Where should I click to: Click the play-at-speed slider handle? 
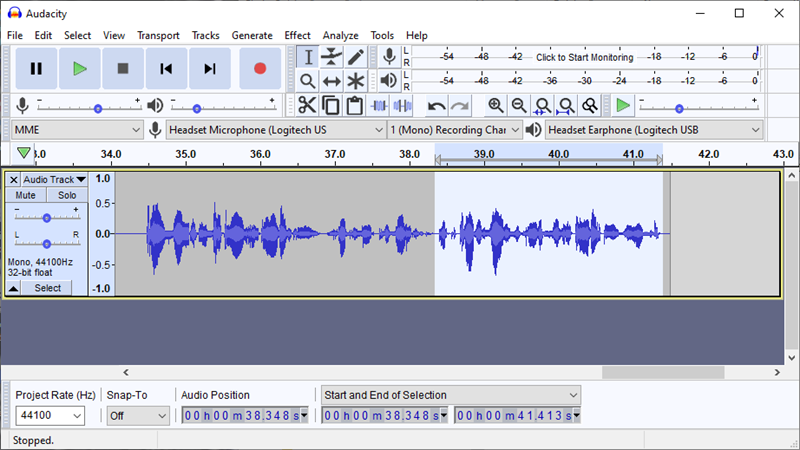coord(679,109)
